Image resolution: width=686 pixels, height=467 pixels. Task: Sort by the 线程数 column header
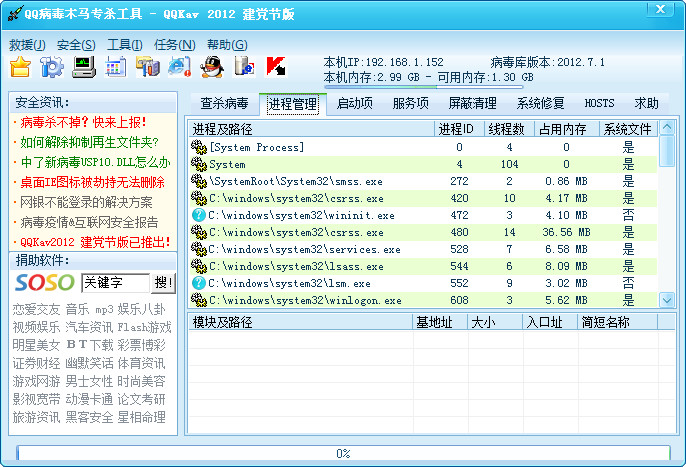pyautogui.click(x=509, y=129)
